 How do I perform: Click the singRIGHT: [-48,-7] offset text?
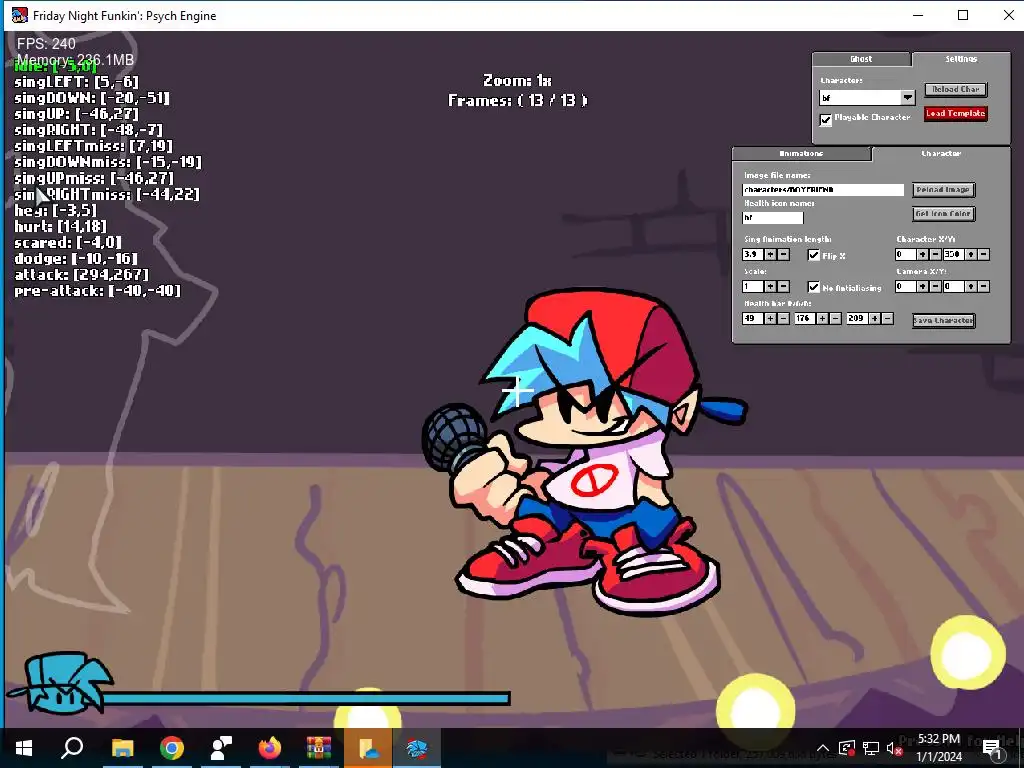88,130
